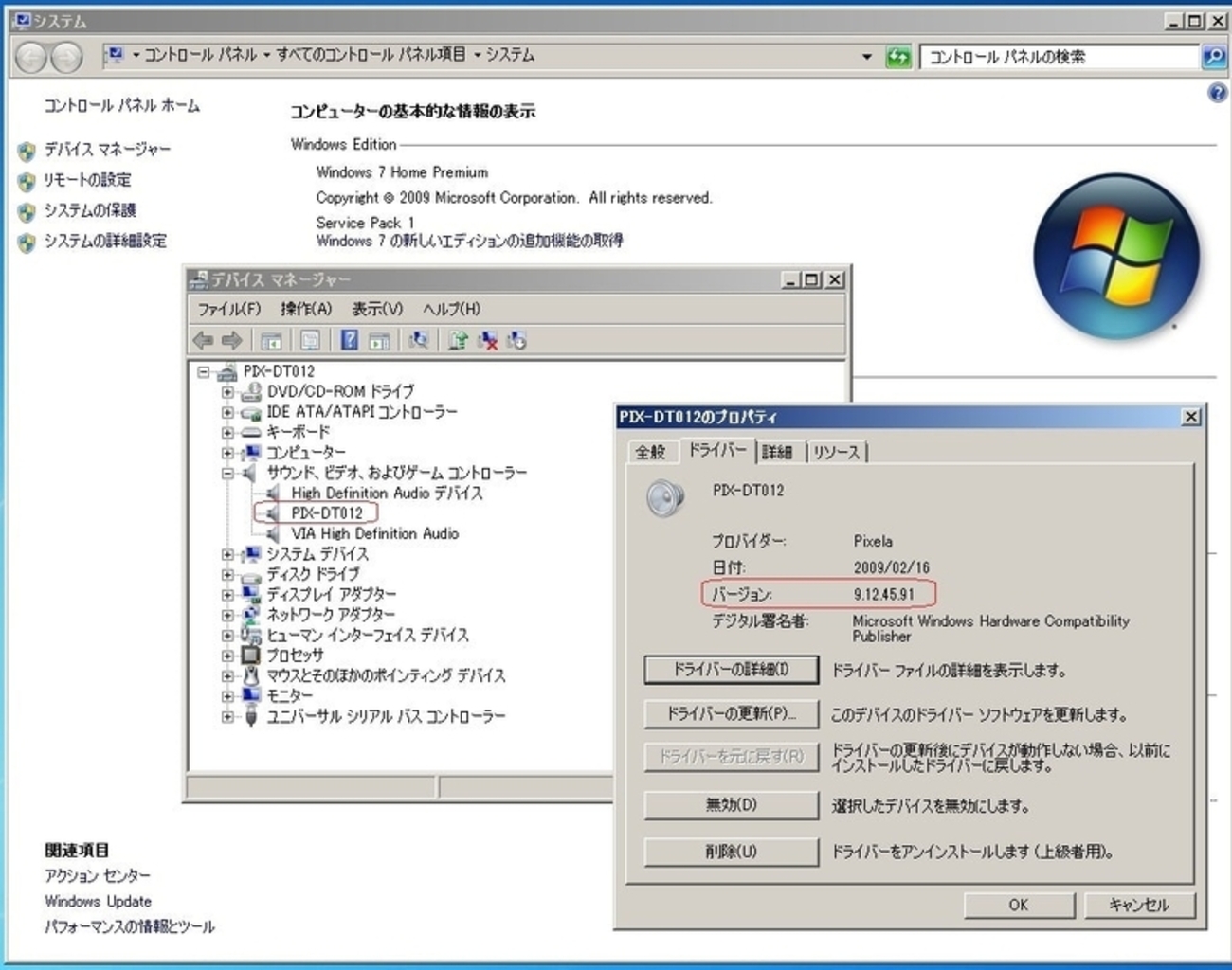Viewport: 1232px width, 970px height.
Task: Select the High Definition Audio デバイス entry
Action: click(387, 493)
